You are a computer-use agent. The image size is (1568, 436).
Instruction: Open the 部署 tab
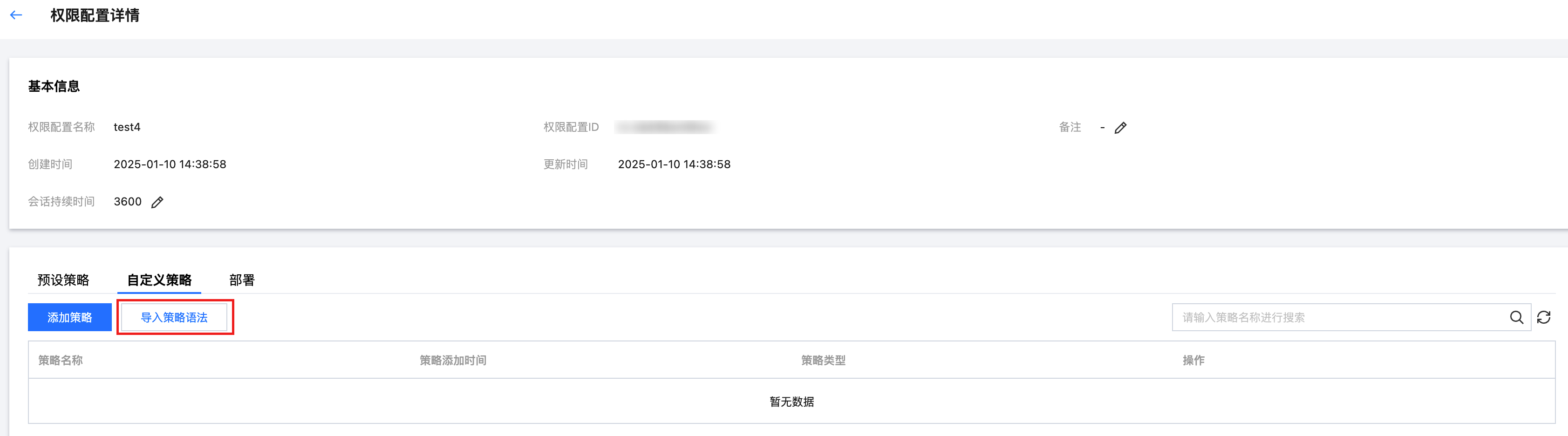coord(242,280)
